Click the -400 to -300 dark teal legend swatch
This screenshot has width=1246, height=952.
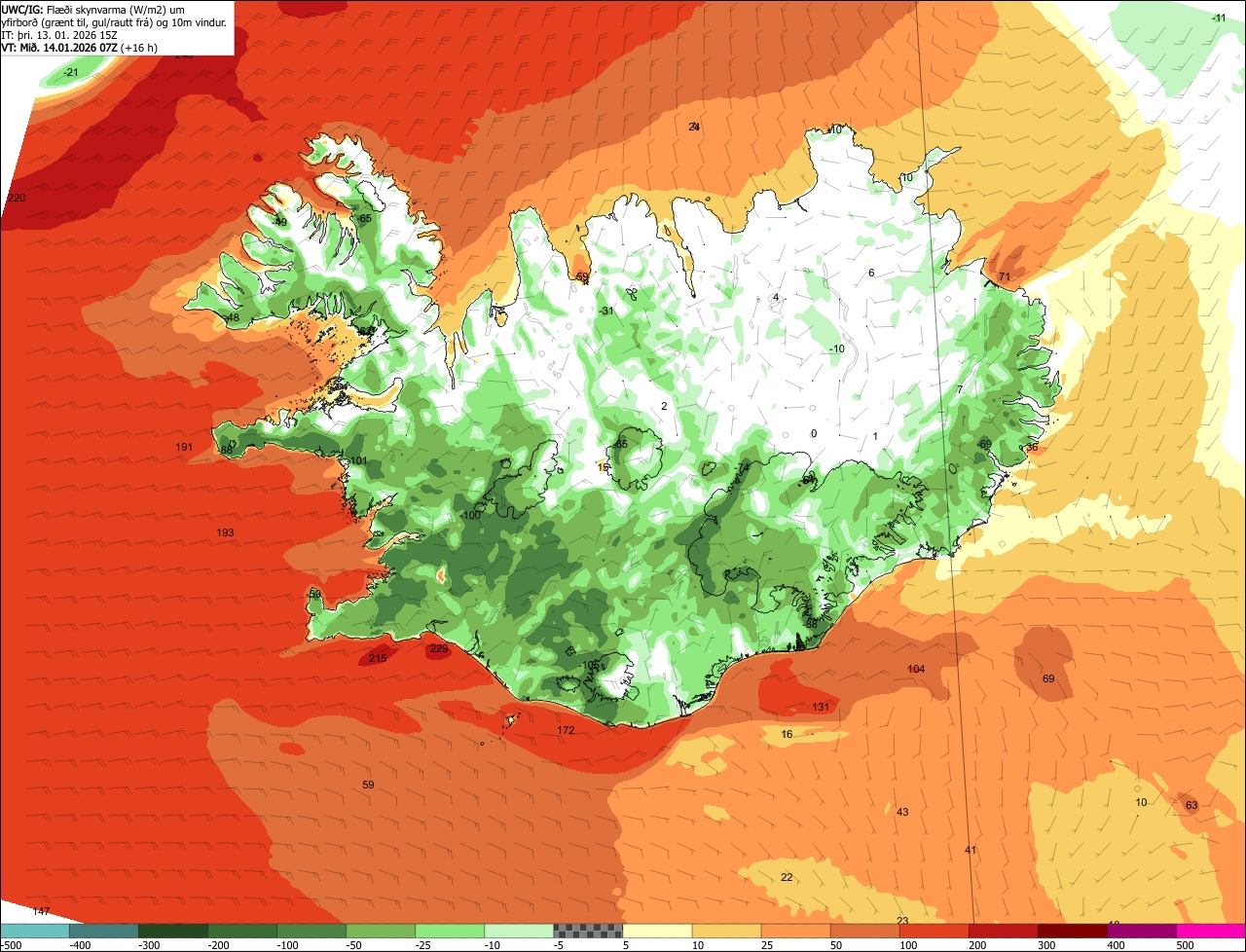coord(104,931)
